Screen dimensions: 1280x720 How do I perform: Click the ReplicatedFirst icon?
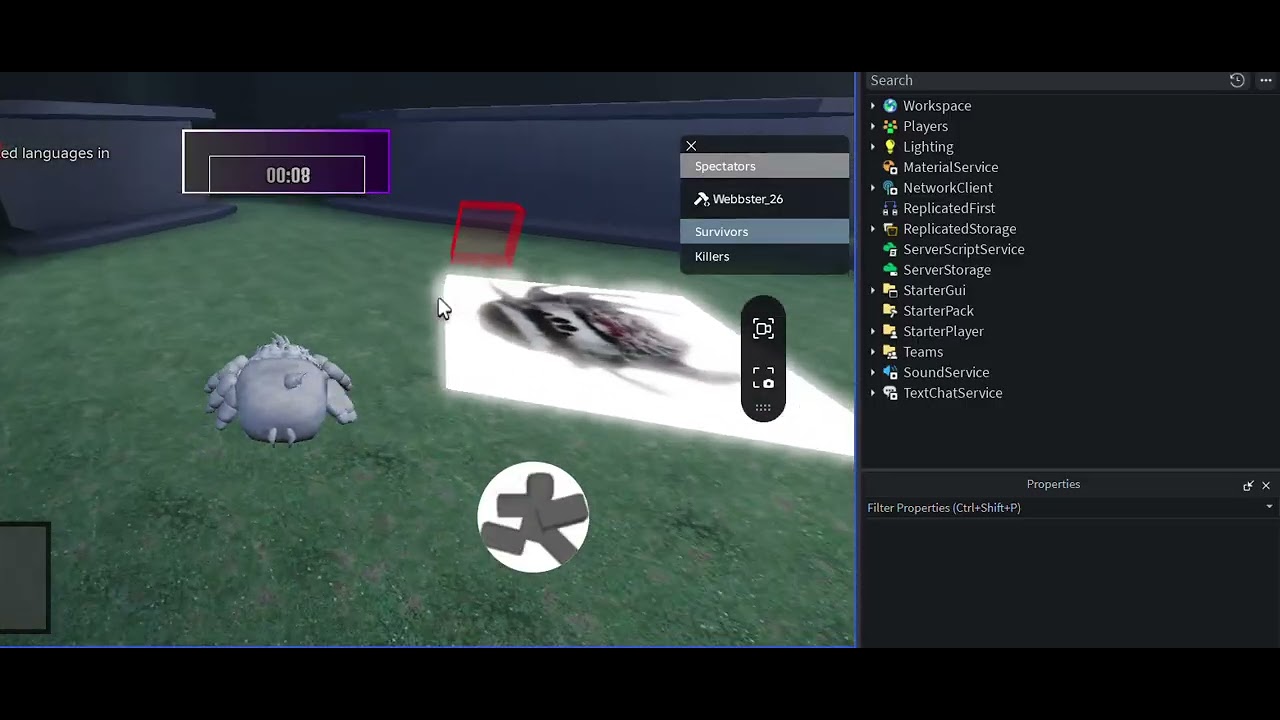(x=890, y=208)
